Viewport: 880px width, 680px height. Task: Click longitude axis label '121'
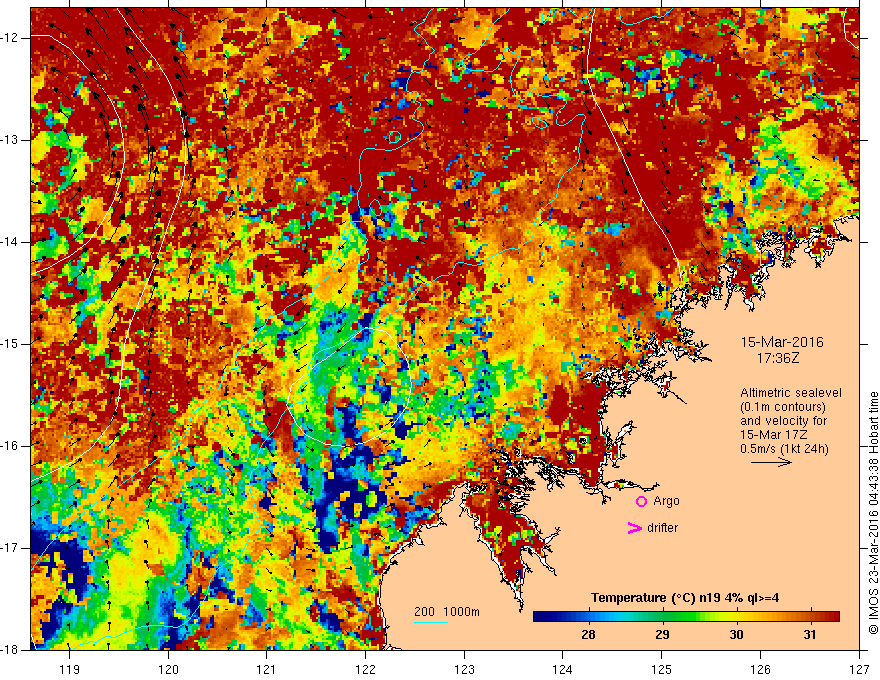[267, 670]
